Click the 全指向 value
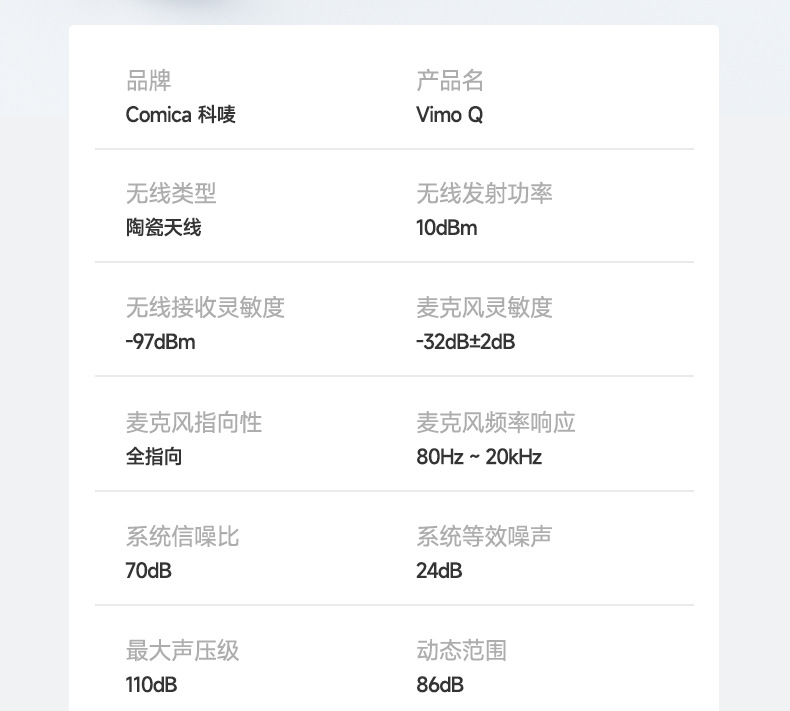Image resolution: width=790 pixels, height=711 pixels. pyautogui.click(x=154, y=457)
